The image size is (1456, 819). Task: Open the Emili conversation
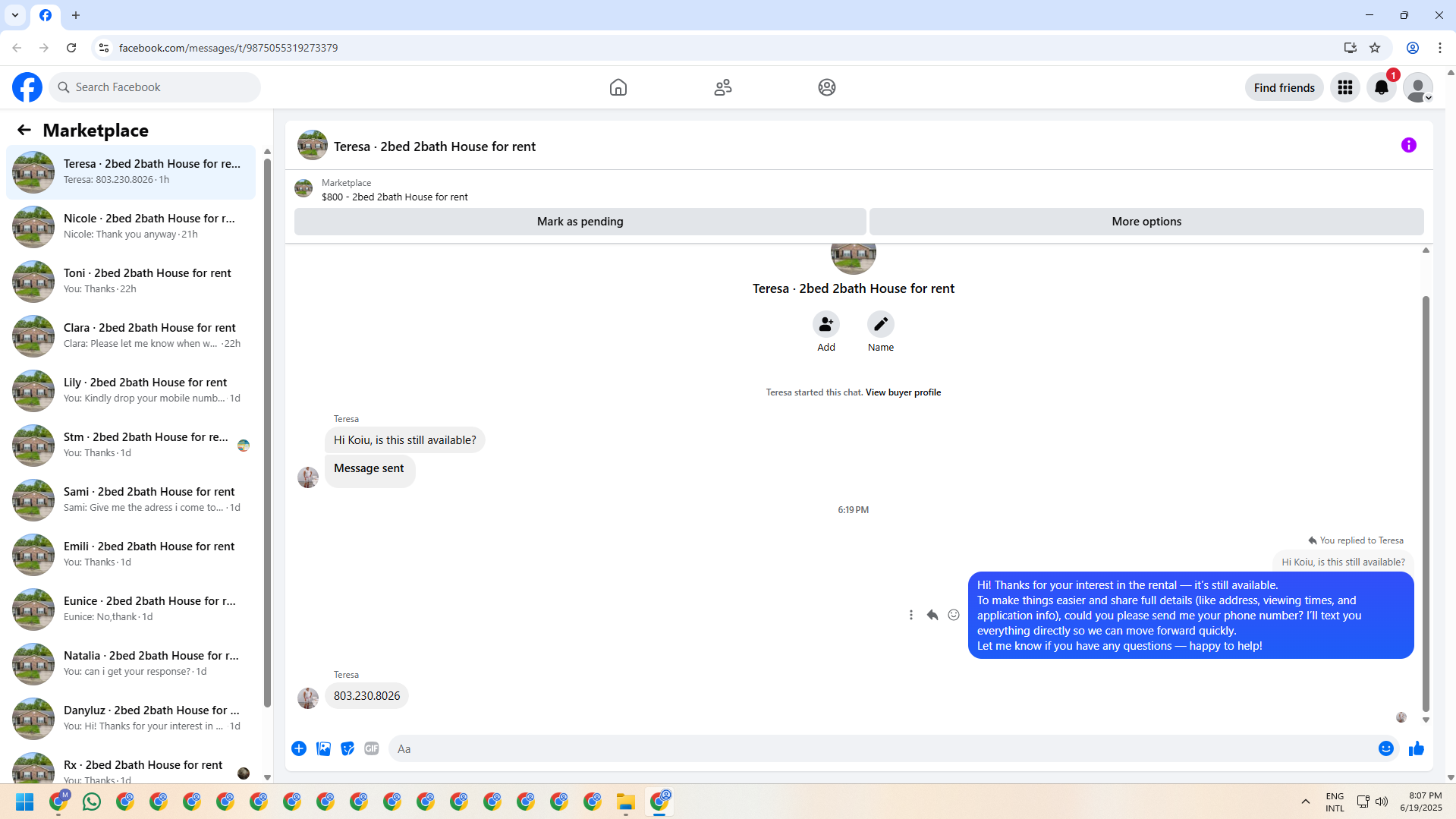point(131,554)
